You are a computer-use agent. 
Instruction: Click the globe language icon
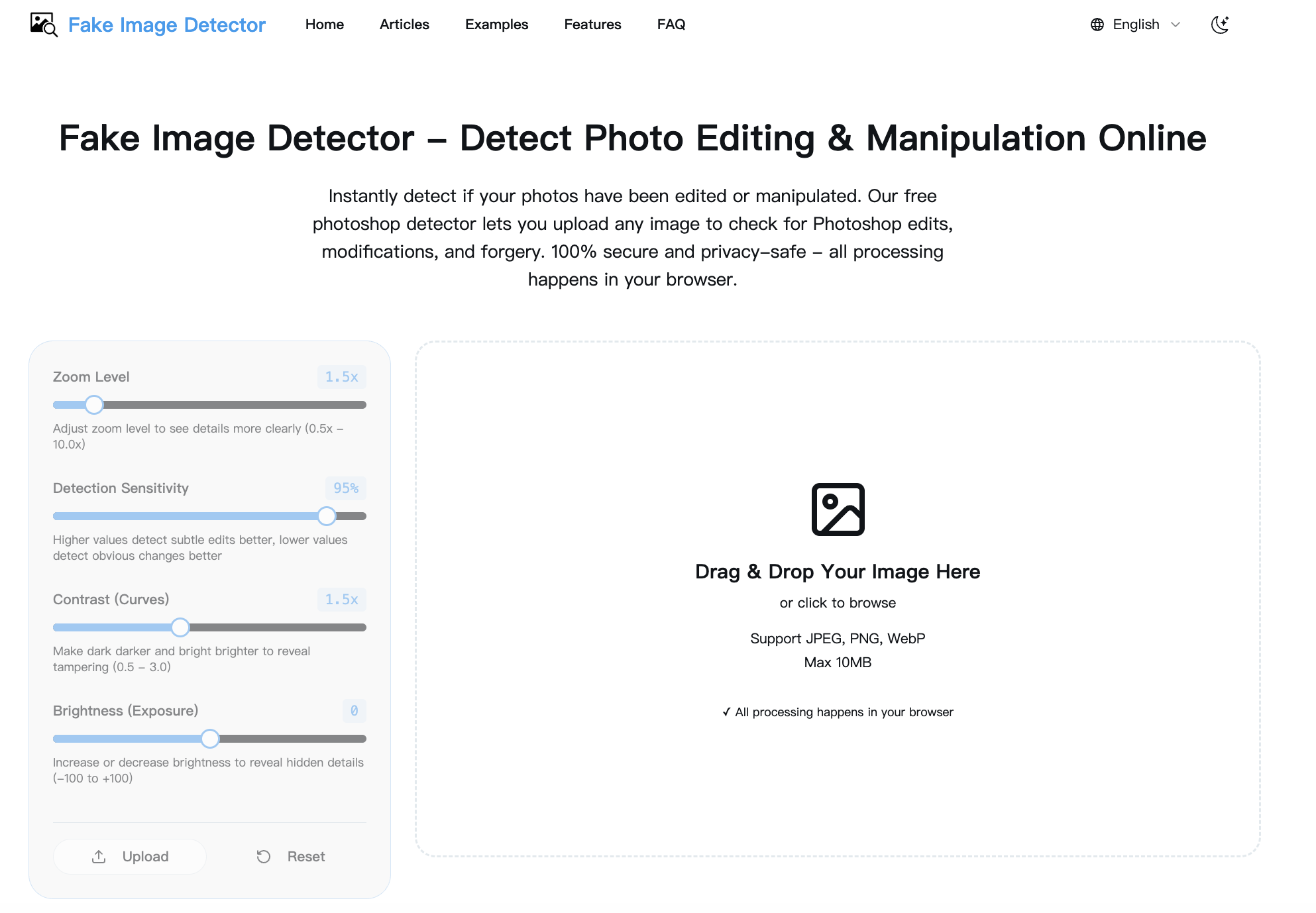(x=1097, y=24)
